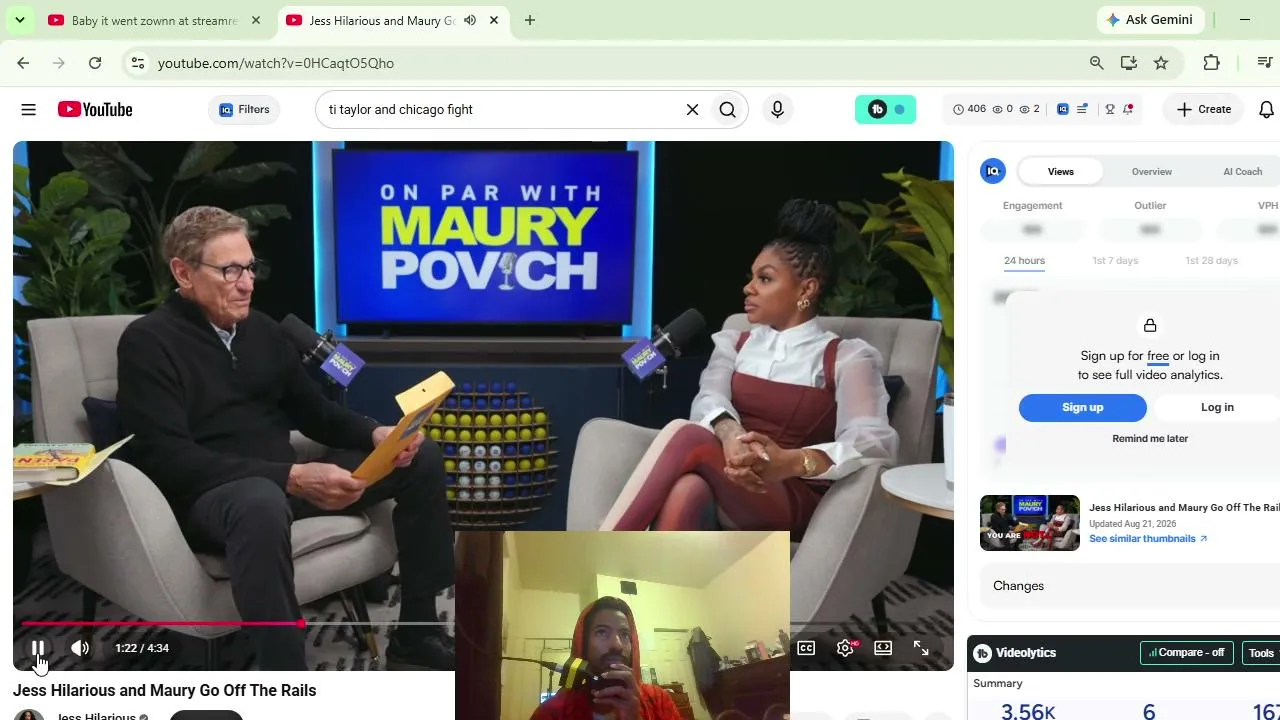Viewport: 1280px width, 720px height.
Task: Open the video settings gear
Action: (x=845, y=648)
